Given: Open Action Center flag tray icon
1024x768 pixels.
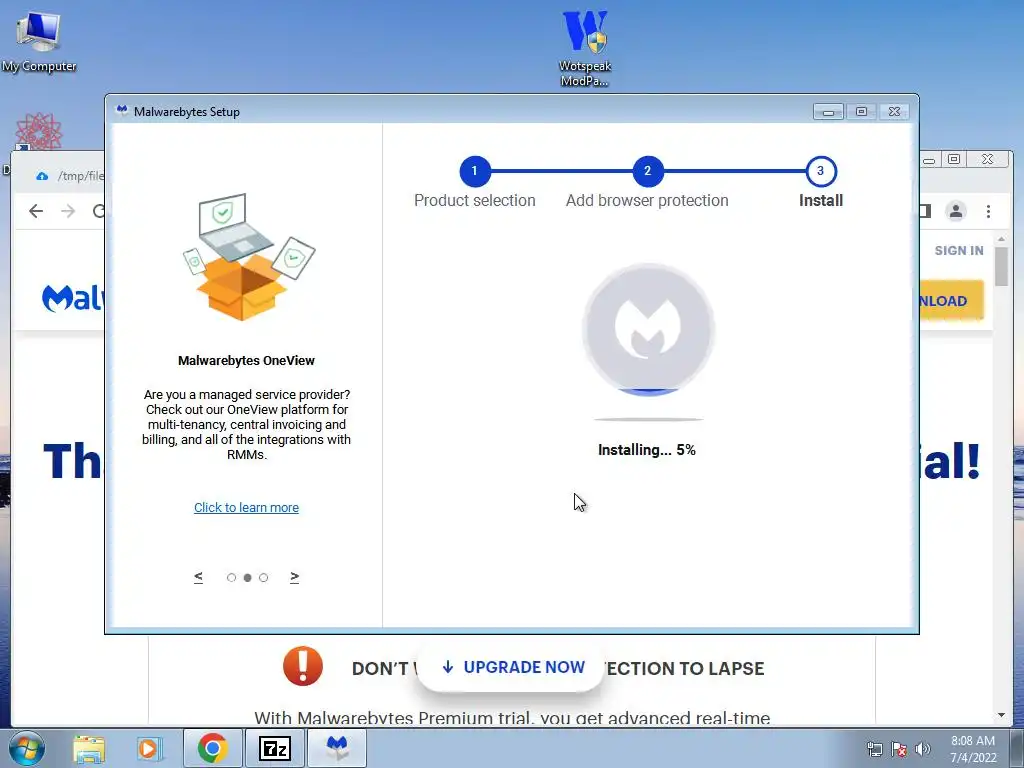Looking at the screenshot, I should click(x=899, y=749).
